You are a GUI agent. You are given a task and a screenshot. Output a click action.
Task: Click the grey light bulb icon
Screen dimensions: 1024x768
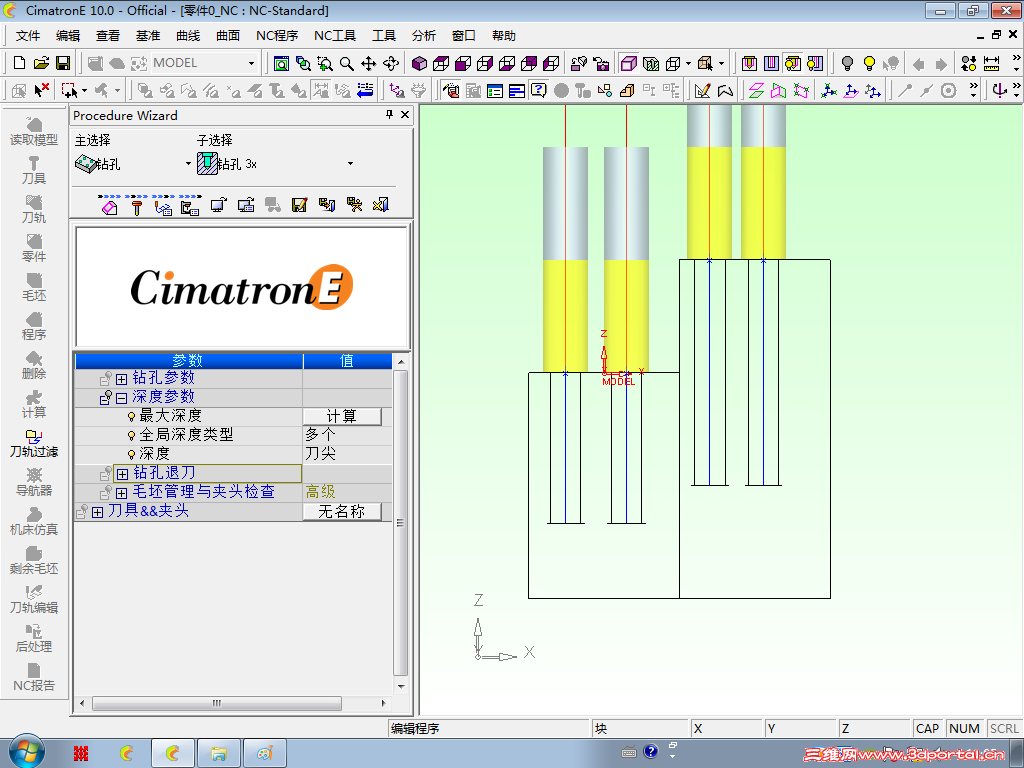(847, 63)
